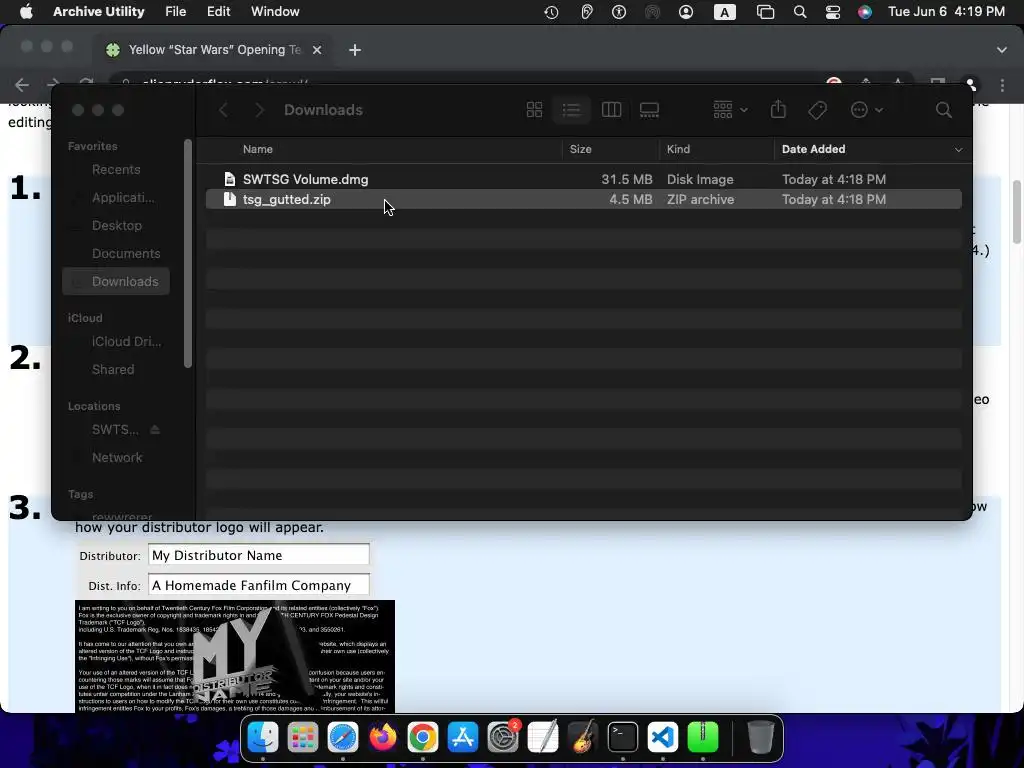The width and height of the screenshot is (1024, 768).
Task: Go forward in Finder navigation
Action: click(259, 110)
